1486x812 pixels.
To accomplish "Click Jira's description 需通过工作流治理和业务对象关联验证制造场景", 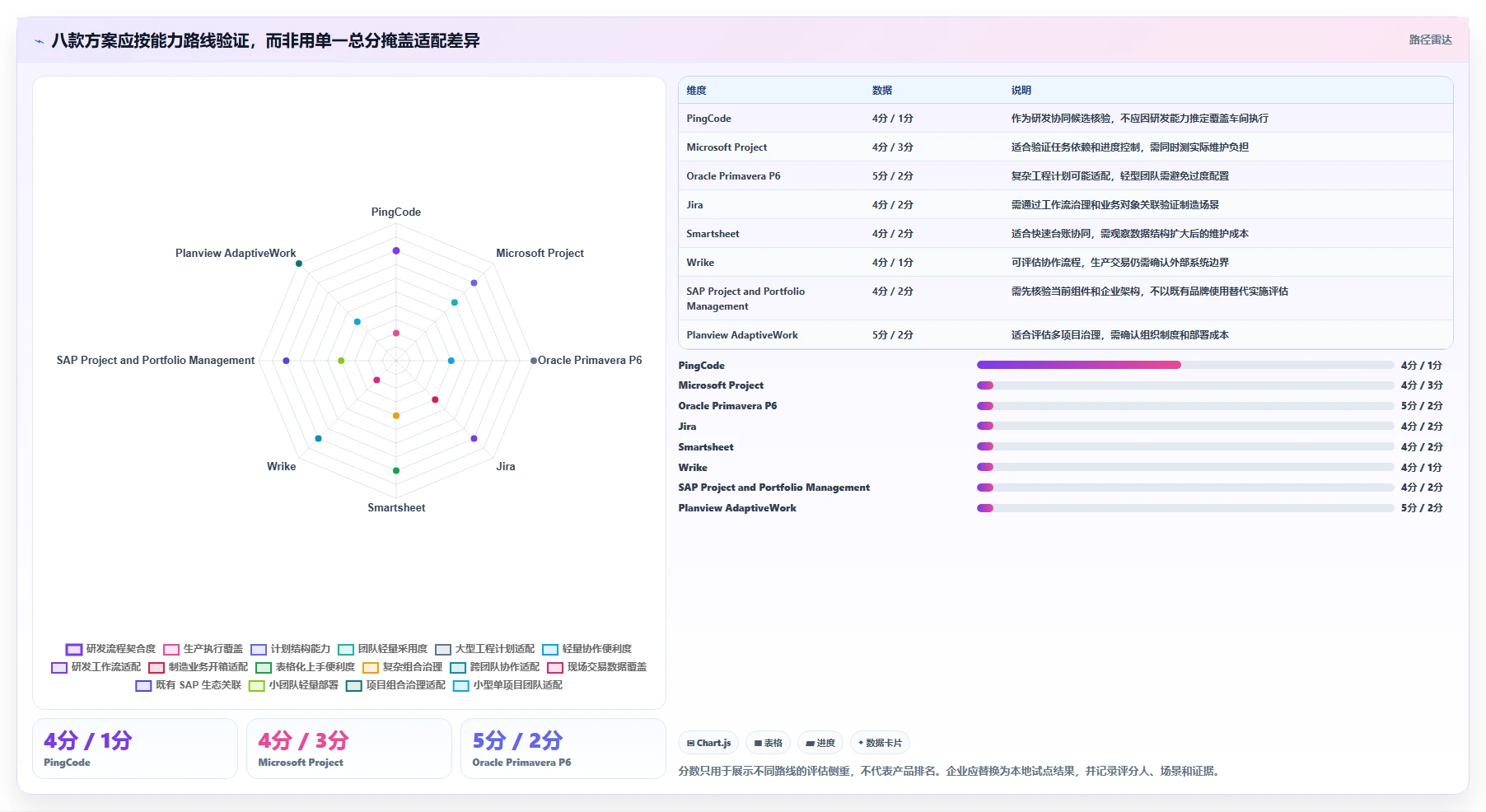I will (x=1115, y=205).
